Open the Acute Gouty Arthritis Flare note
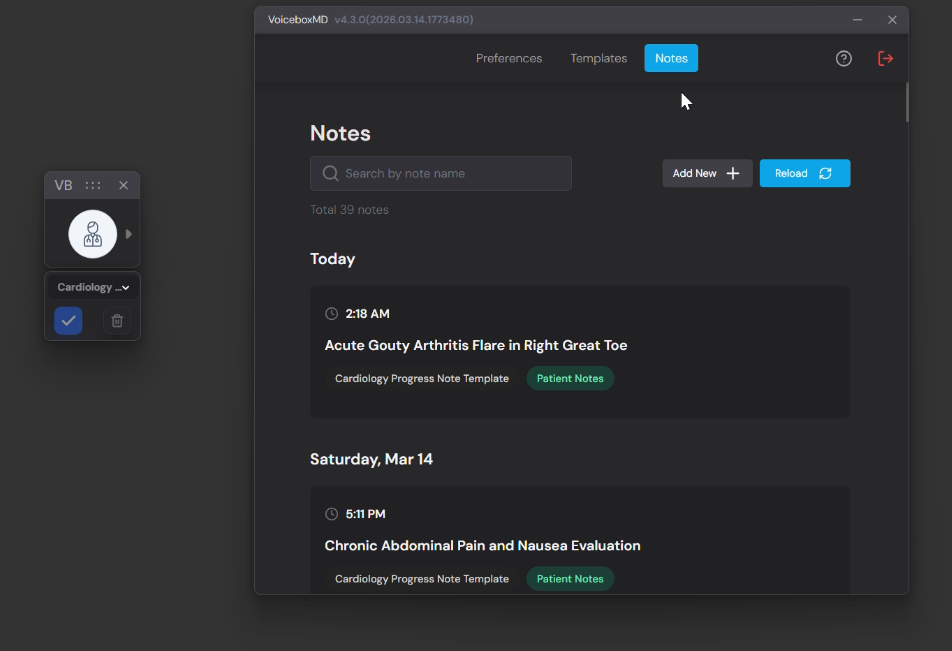The width and height of the screenshot is (952, 651). pos(476,345)
